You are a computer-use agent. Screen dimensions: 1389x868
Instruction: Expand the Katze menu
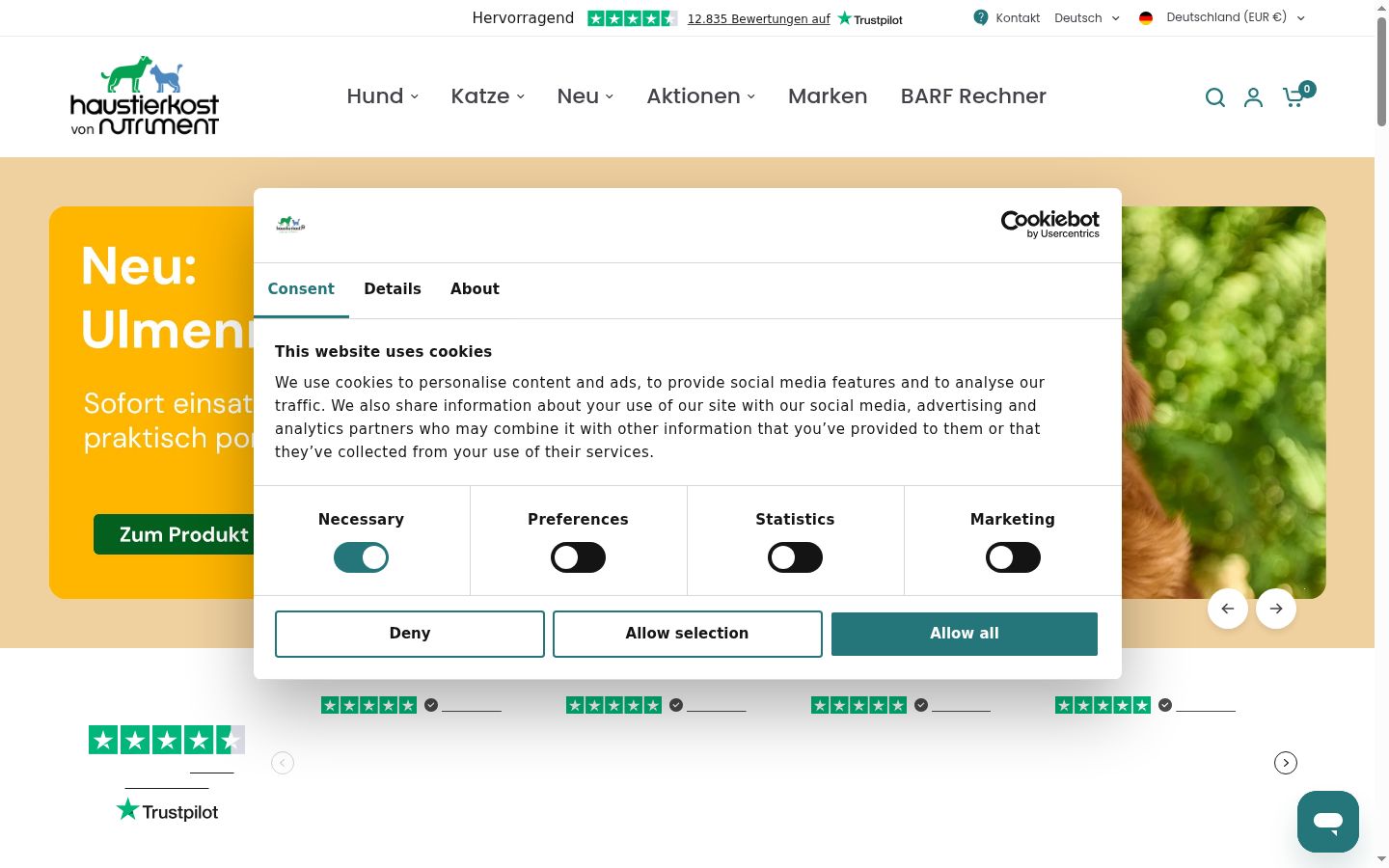(488, 96)
